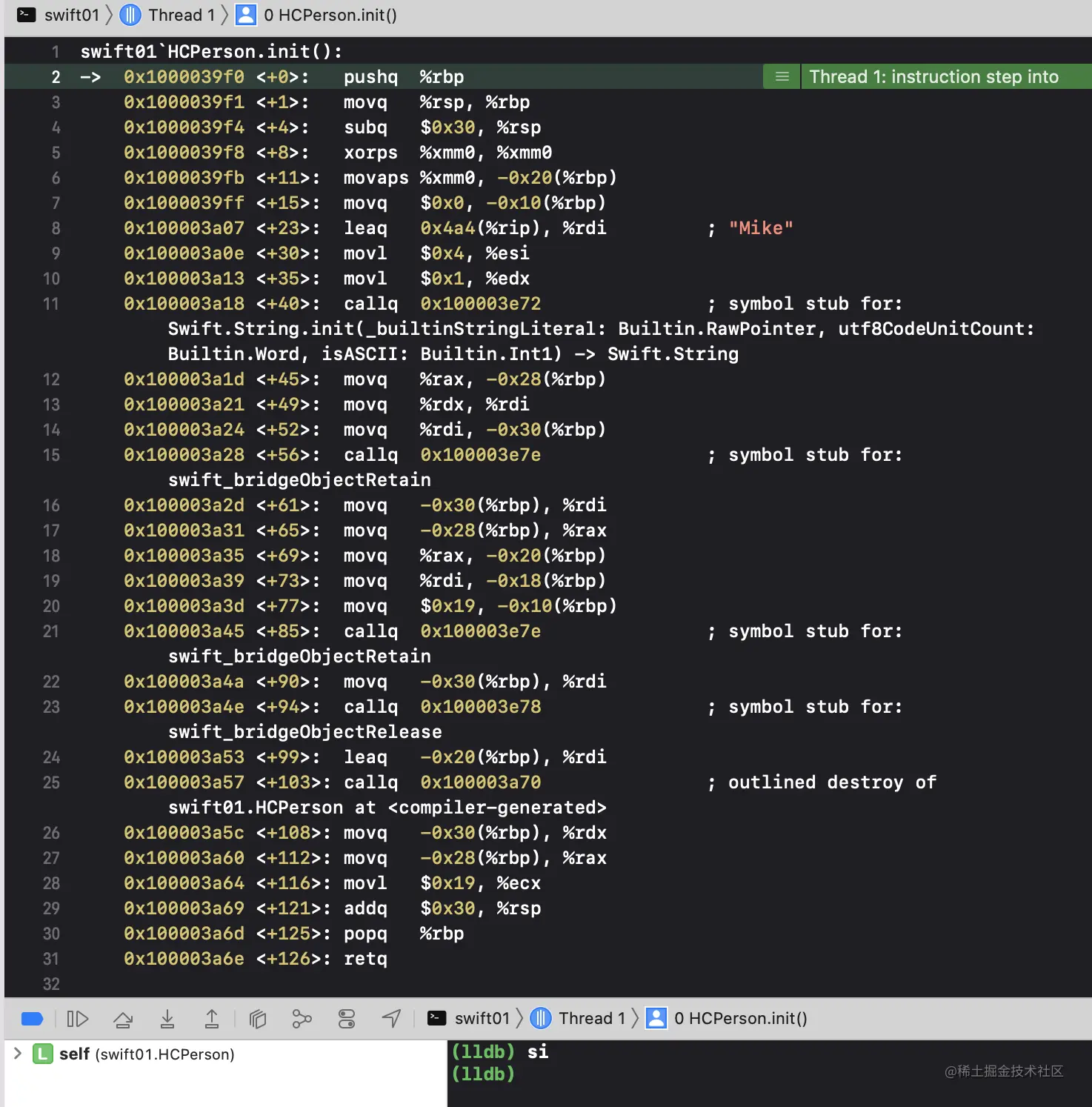
Task: Expand the self variable disclosure arrow
Action: click(x=18, y=1054)
